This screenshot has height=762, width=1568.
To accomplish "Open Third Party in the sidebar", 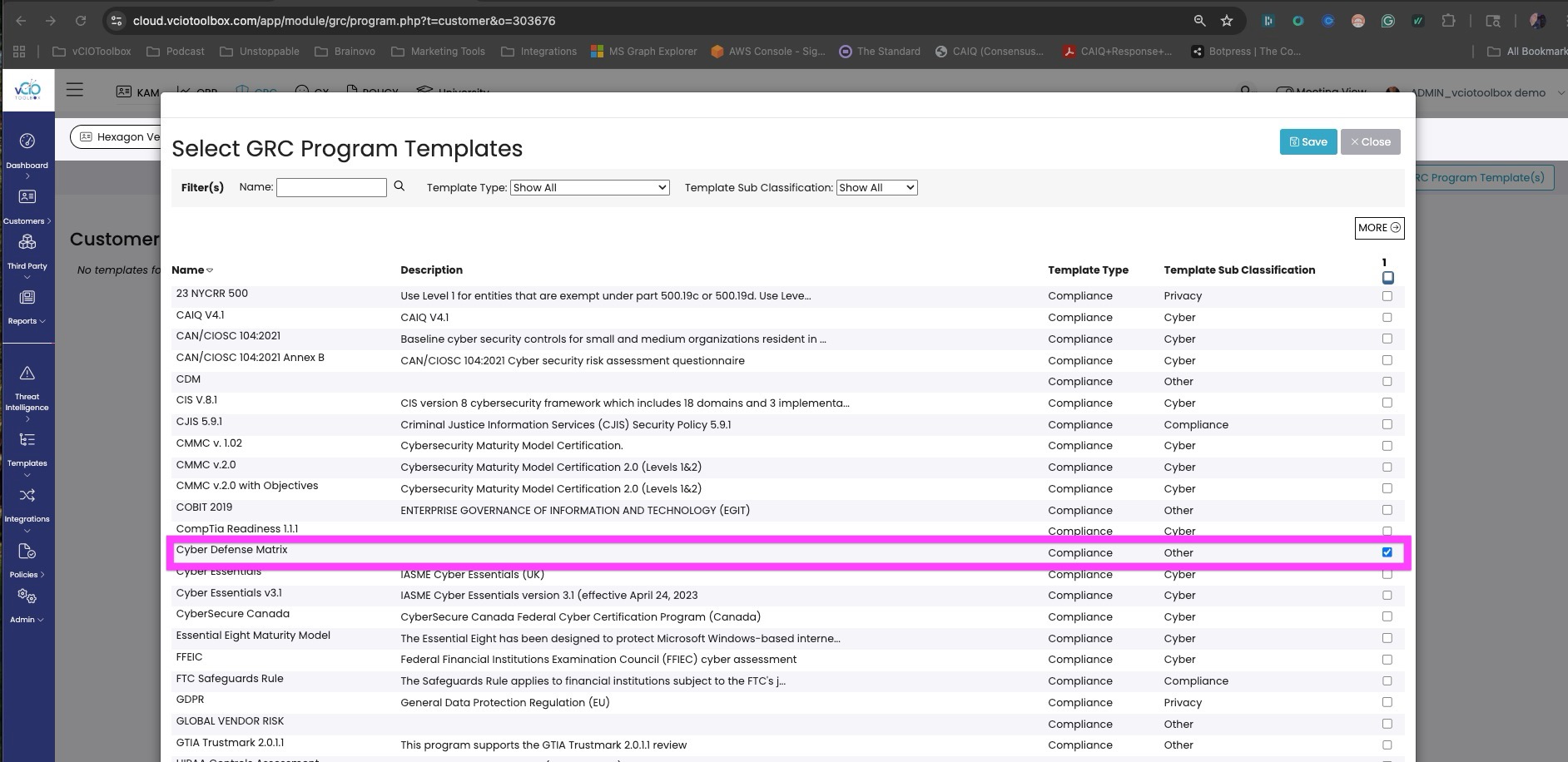I will (x=27, y=256).
